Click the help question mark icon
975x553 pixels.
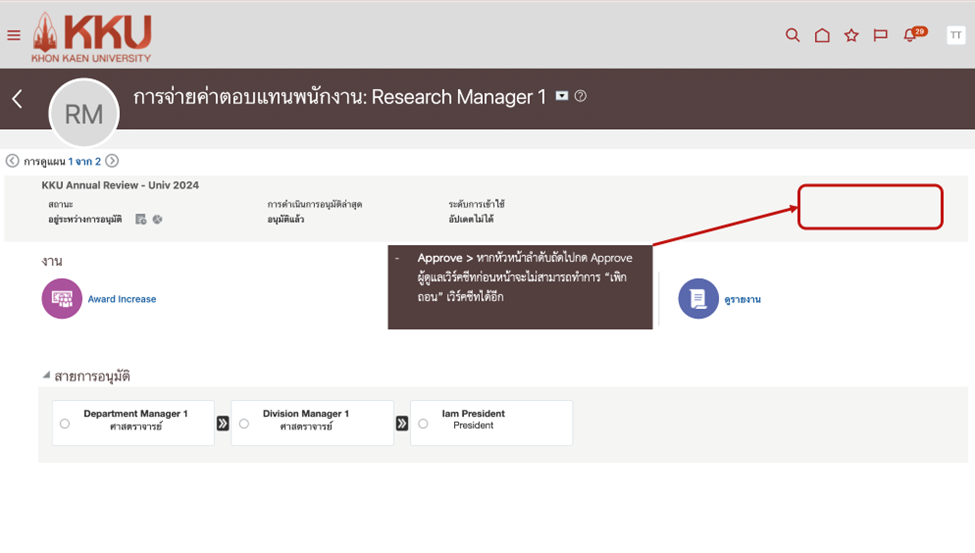pyautogui.click(x=581, y=97)
